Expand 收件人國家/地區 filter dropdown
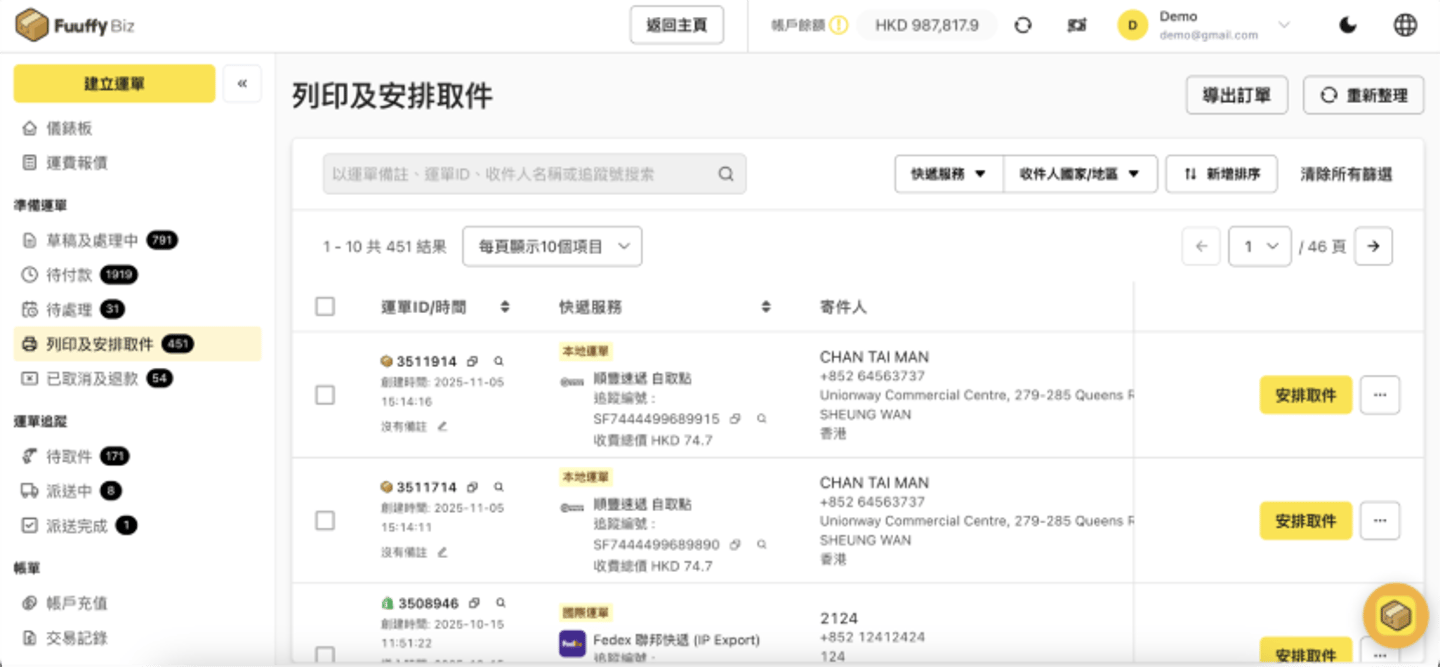1440x667 pixels. click(x=1080, y=174)
